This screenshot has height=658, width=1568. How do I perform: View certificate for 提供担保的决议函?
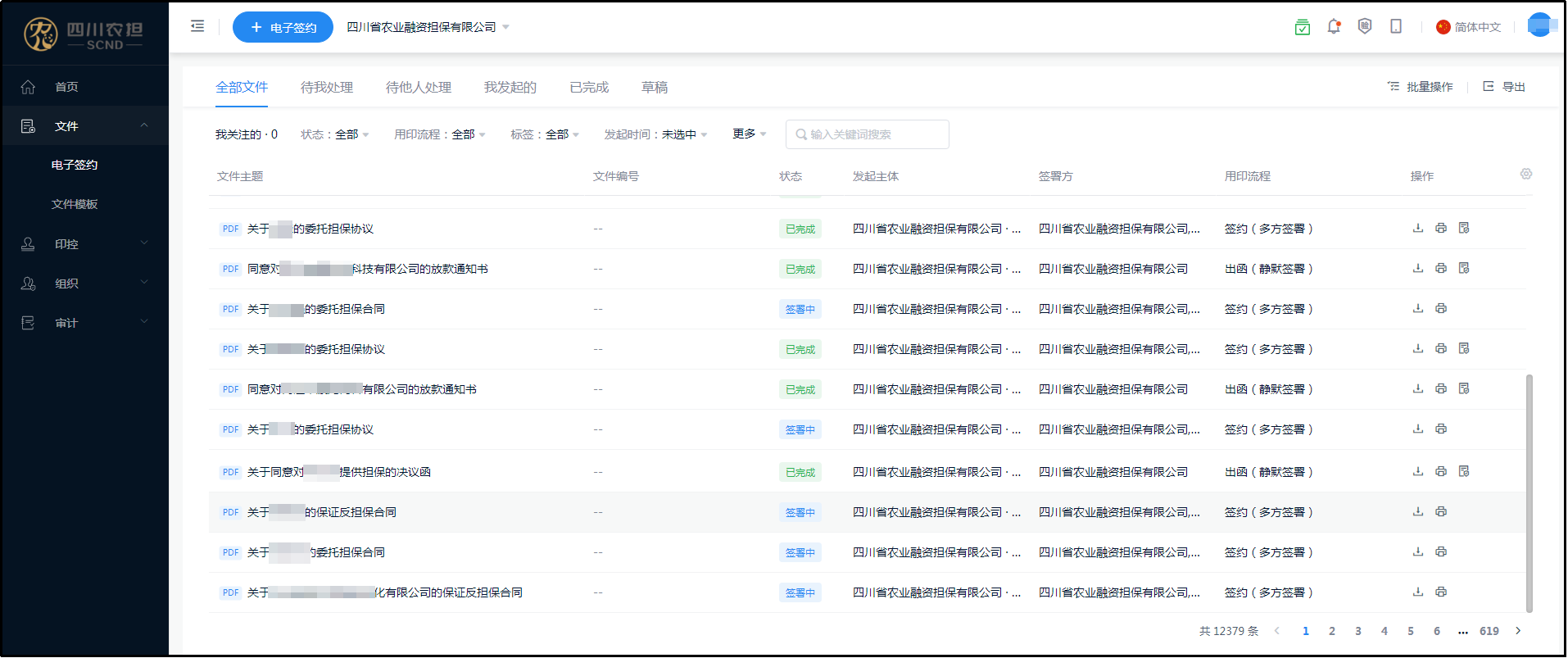tap(1464, 471)
